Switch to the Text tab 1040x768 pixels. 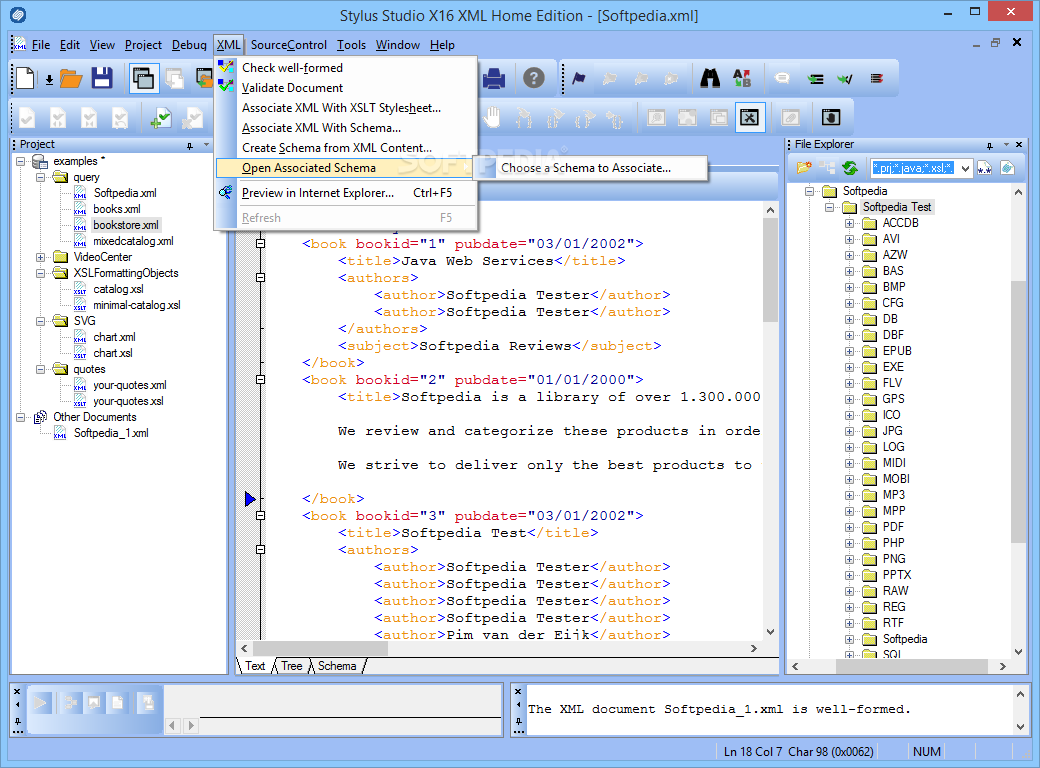pyautogui.click(x=255, y=666)
